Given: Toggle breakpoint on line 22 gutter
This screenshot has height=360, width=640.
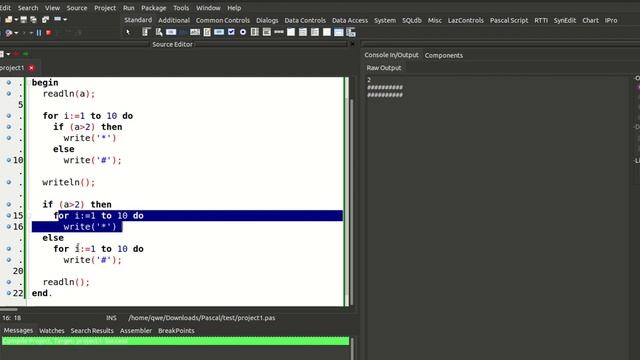Looking at the screenshot, I should (x=8, y=293).
